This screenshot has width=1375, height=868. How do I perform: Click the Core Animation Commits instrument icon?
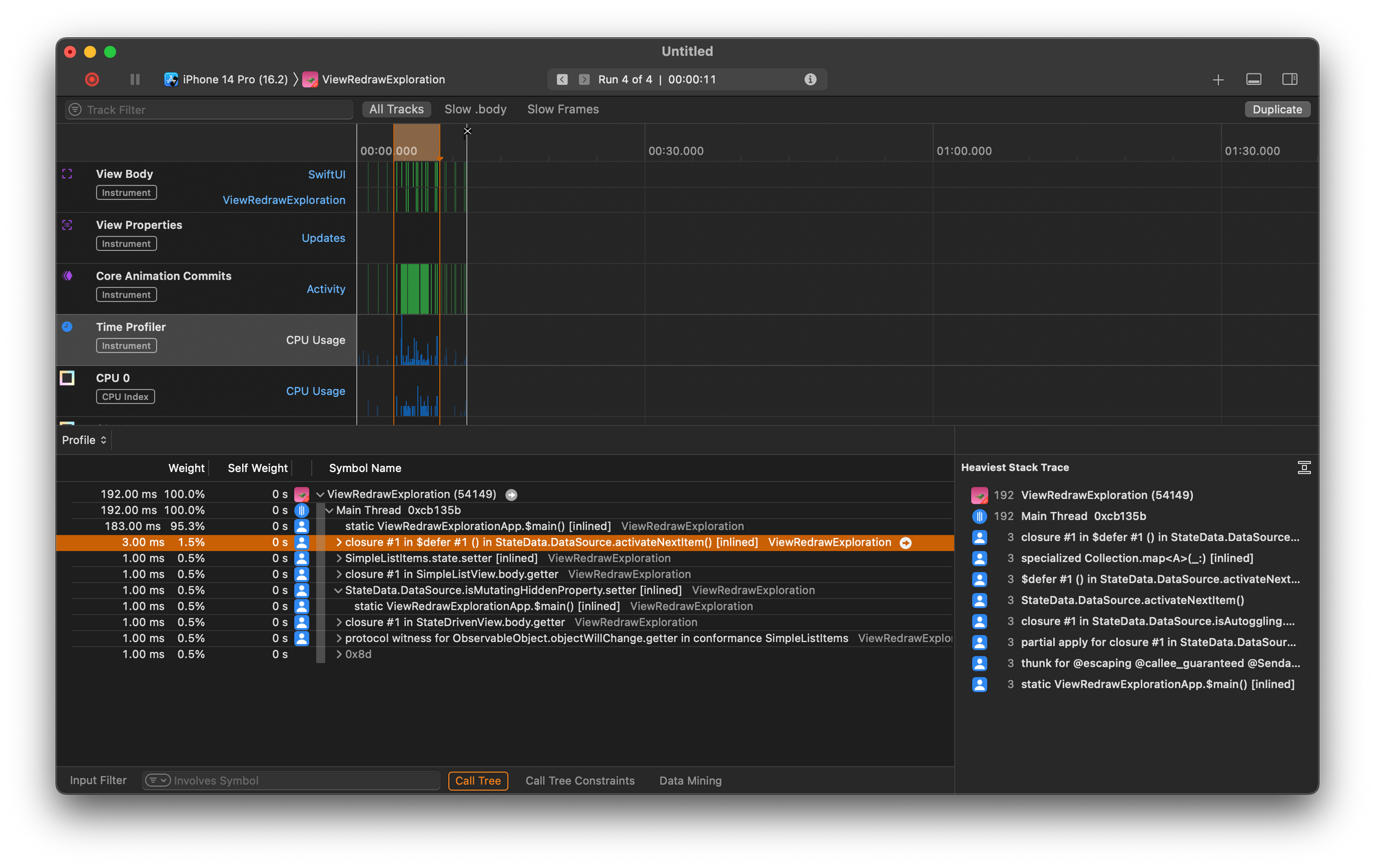[67, 275]
